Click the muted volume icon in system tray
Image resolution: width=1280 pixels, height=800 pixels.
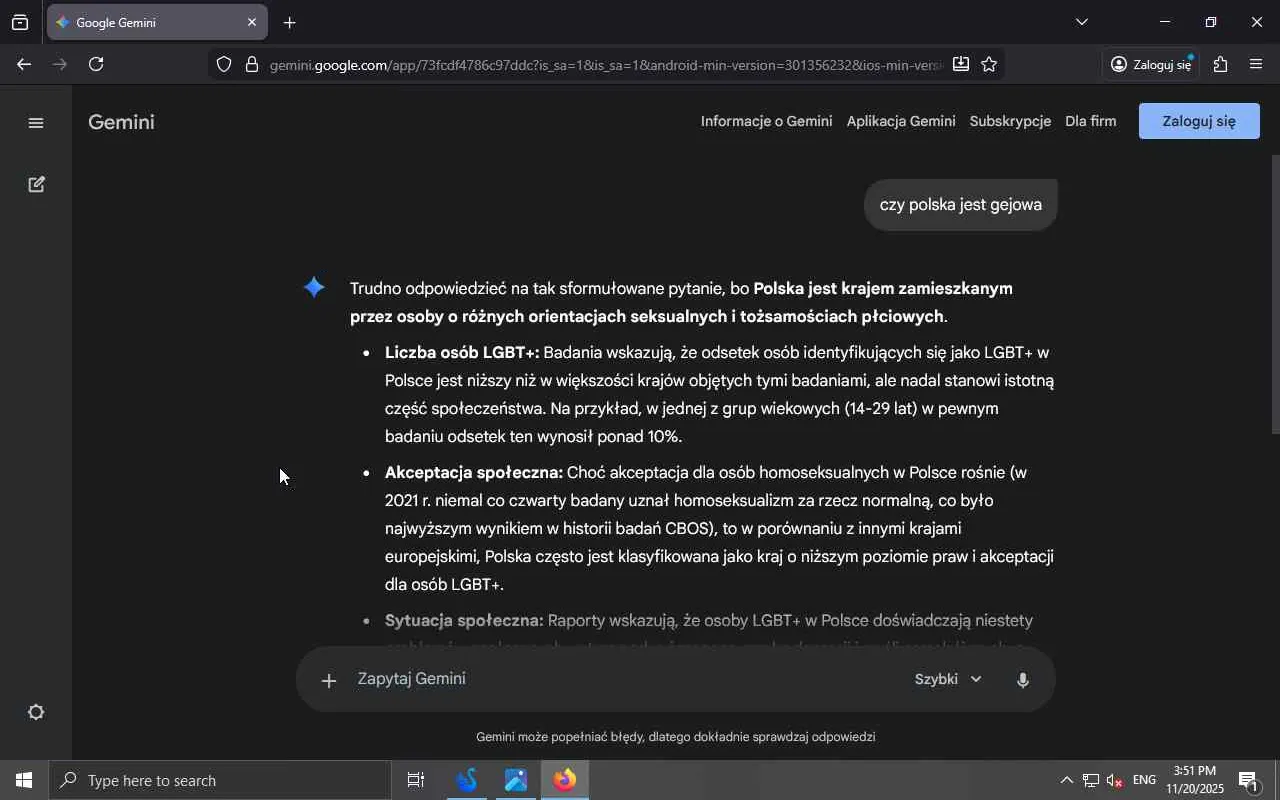[1115, 781]
